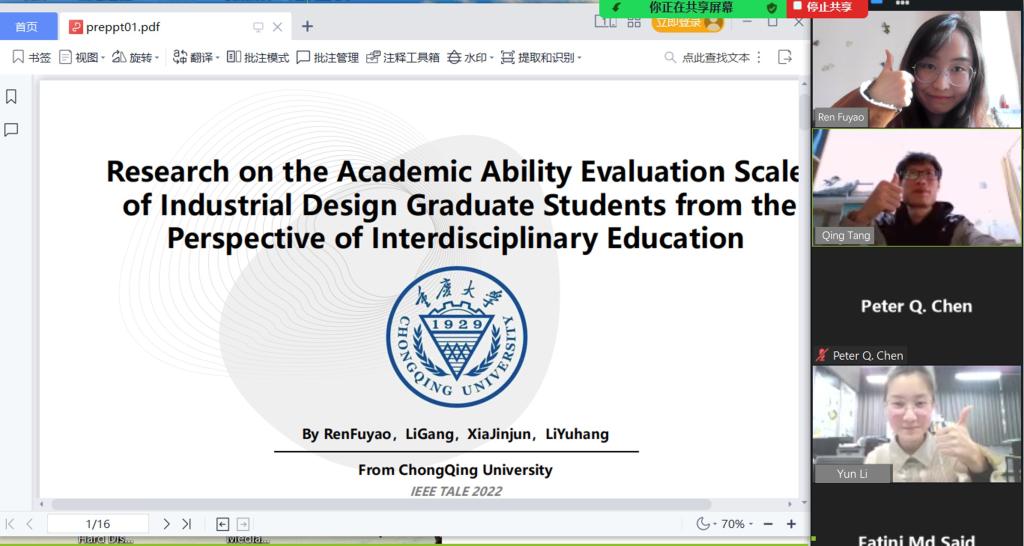Jump to the last page
Screen dimensions: 1024x546
[x=186, y=524]
